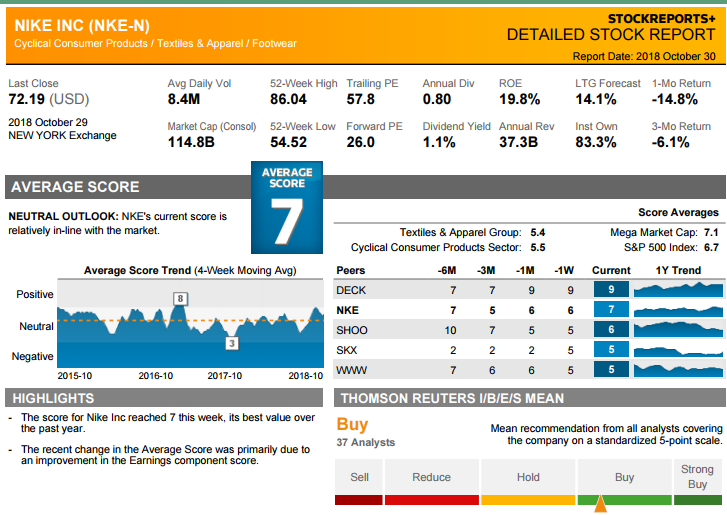This screenshot has width=727, height=515.
Task: Click S&P 500 Index score 6.7
Action: (x=711, y=248)
